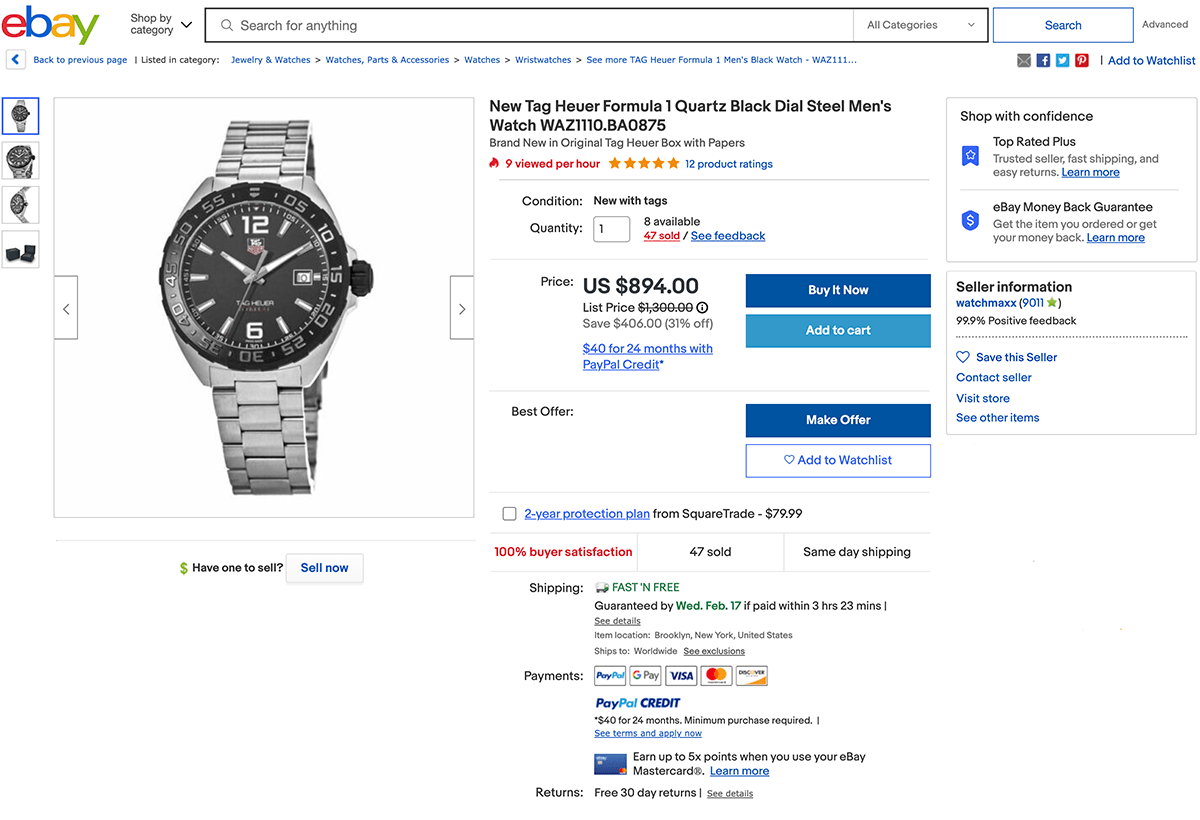1200x820 pixels.
Task: Pin this listing via the Pinterest icon
Action: click(x=1081, y=60)
